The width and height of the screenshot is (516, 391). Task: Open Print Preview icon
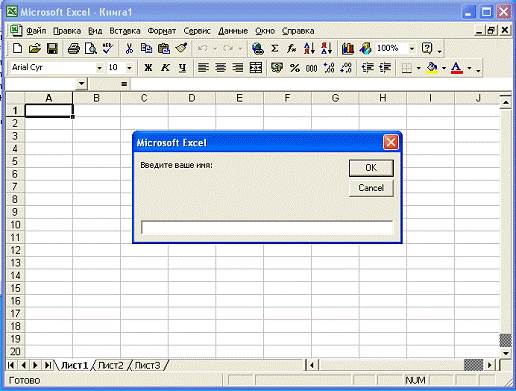coord(91,49)
